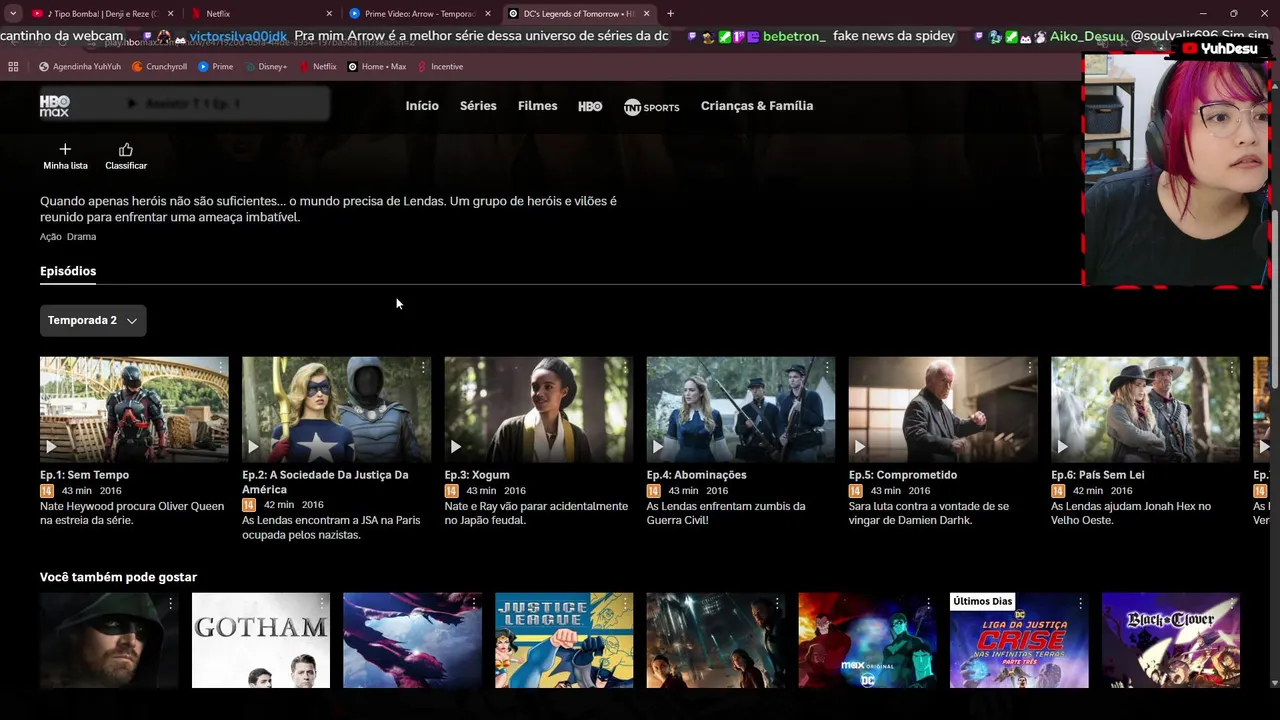This screenshot has width=1280, height=720.
Task: Close the DC's Legends of Tomorrow tab
Action: (646, 14)
